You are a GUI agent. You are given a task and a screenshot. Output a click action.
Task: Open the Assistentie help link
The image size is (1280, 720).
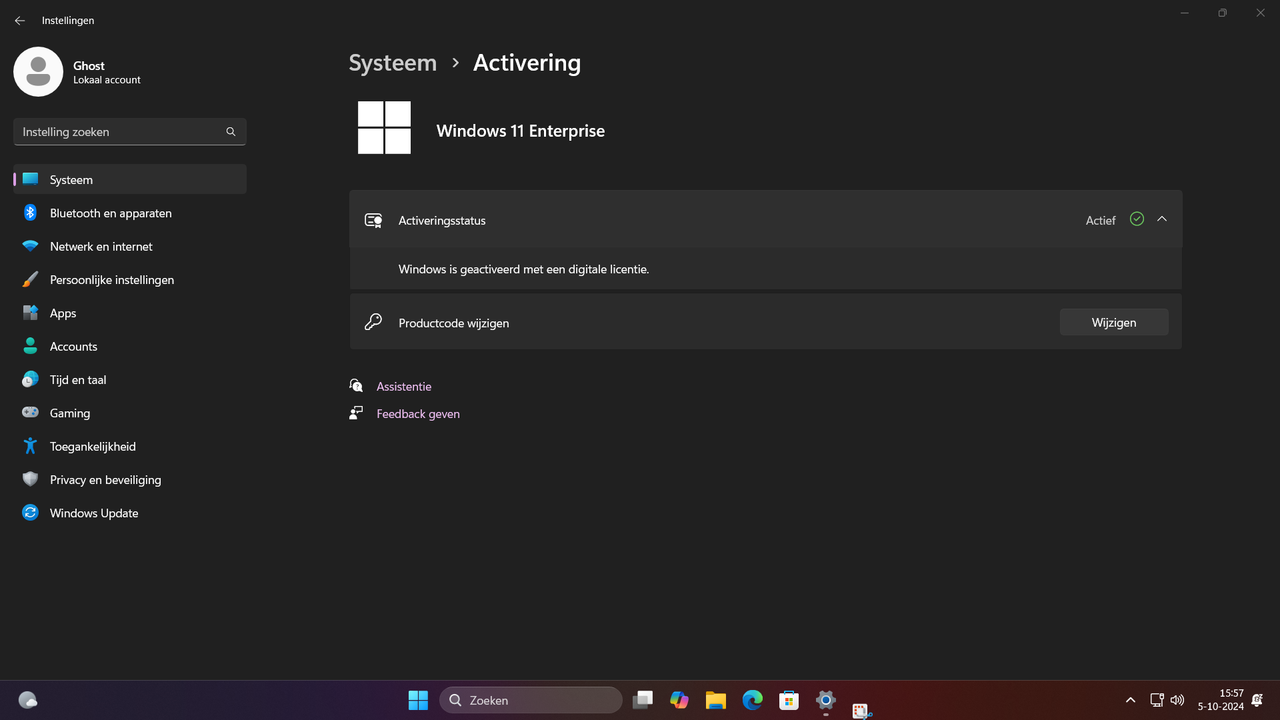click(x=404, y=386)
